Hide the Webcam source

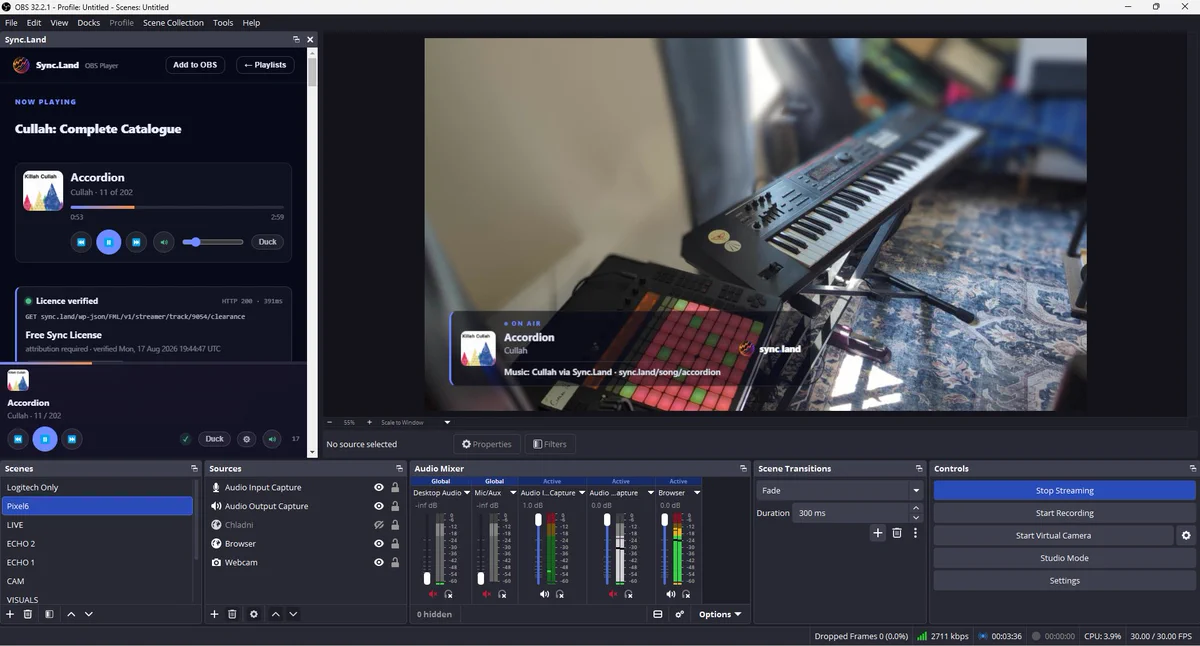point(379,563)
